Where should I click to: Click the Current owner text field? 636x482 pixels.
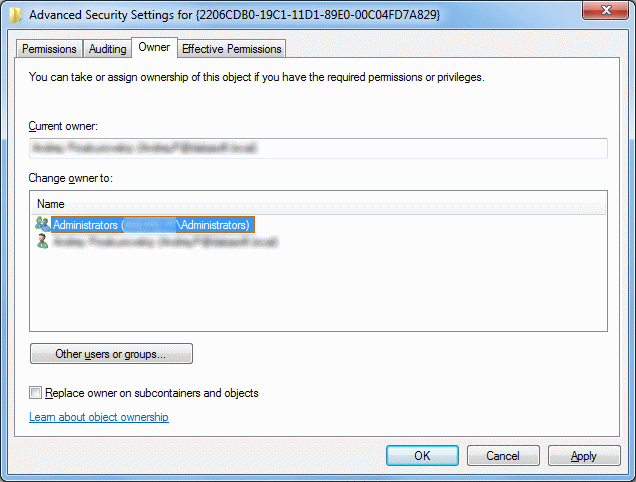tap(318, 148)
